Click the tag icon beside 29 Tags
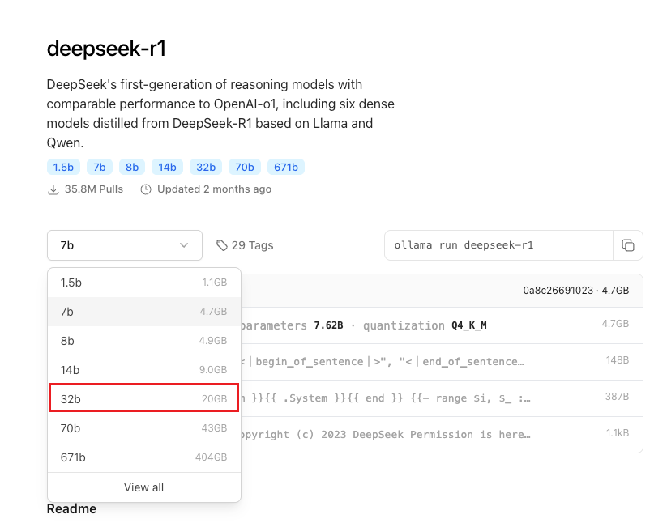Viewport: 667px width, 524px height. (222, 245)
